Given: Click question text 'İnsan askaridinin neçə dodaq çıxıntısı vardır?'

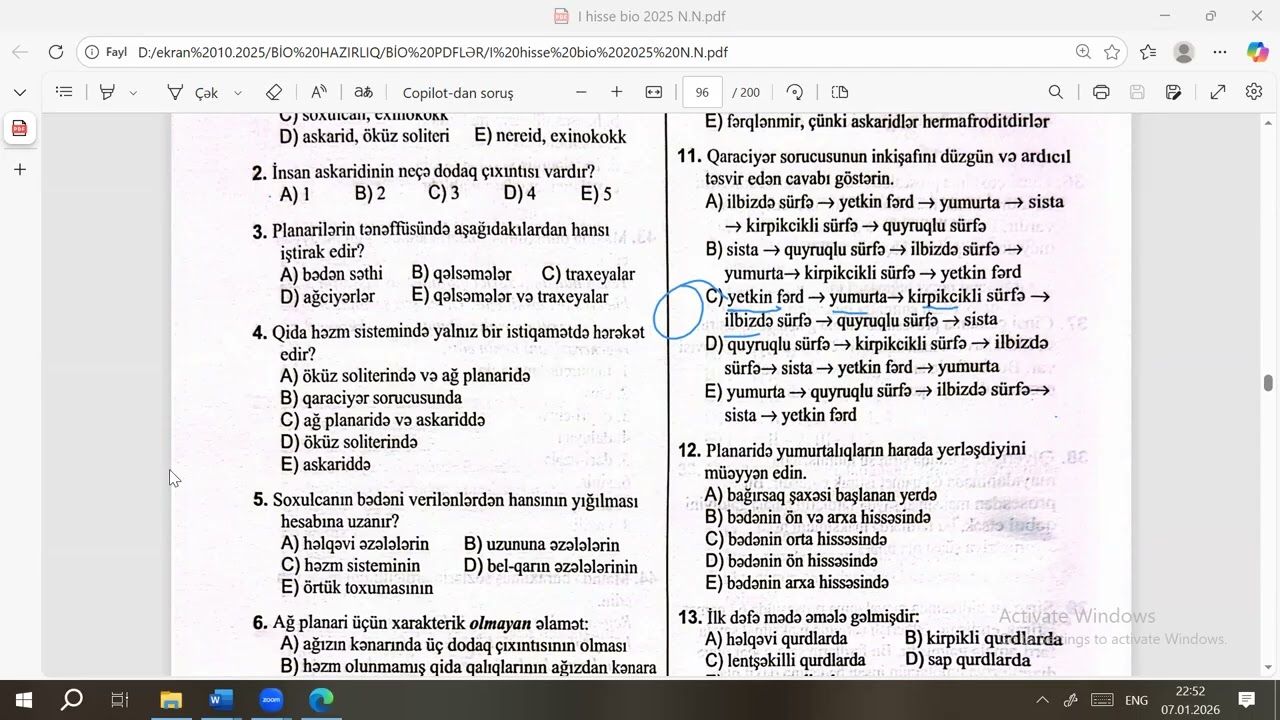Looking at the screenshot, I should coord(433,172).
